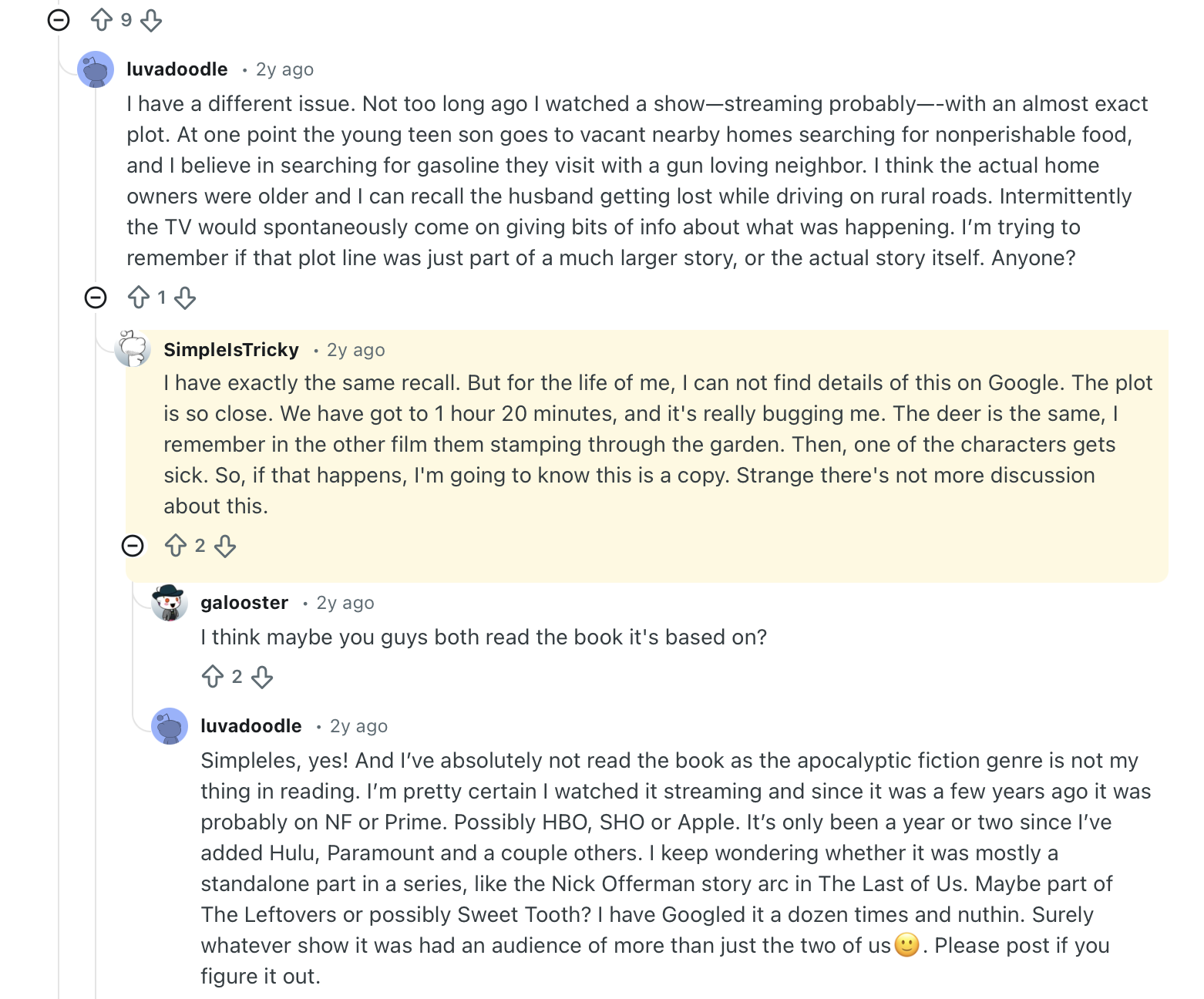Downvote galooster's comment about the book
The height and width of the screenshot is (999, 1204).
click(262, 677)
